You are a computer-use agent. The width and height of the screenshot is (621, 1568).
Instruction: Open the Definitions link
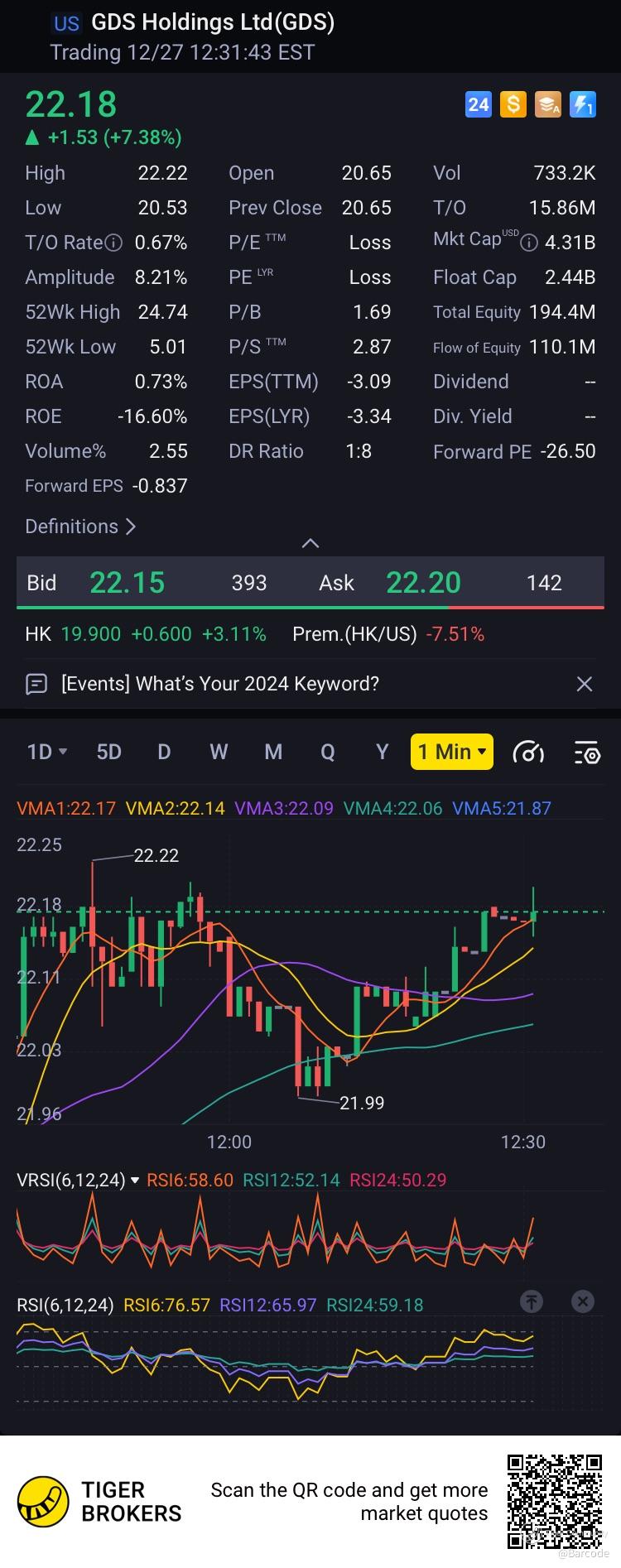click(80, 527)
